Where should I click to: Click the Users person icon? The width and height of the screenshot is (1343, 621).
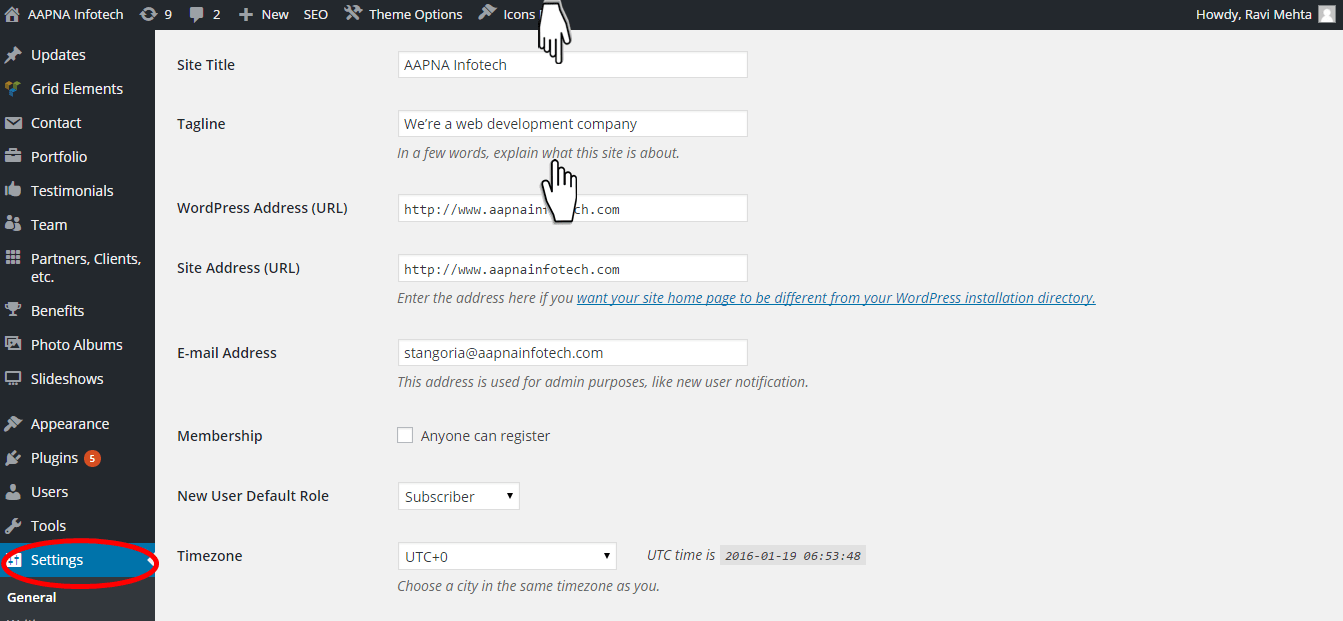(x=13, y=492)
